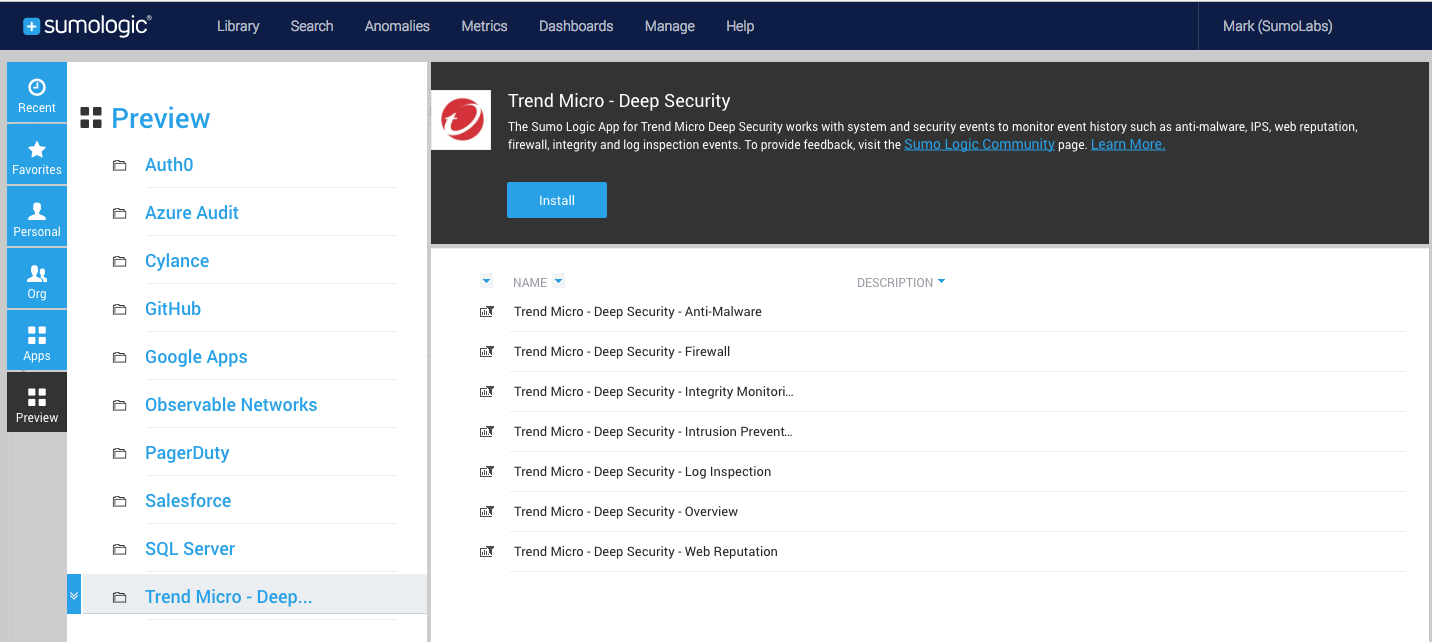Open the PagerDuty folder
Screen dimensions: 1432x642
(x=187, y=453)
